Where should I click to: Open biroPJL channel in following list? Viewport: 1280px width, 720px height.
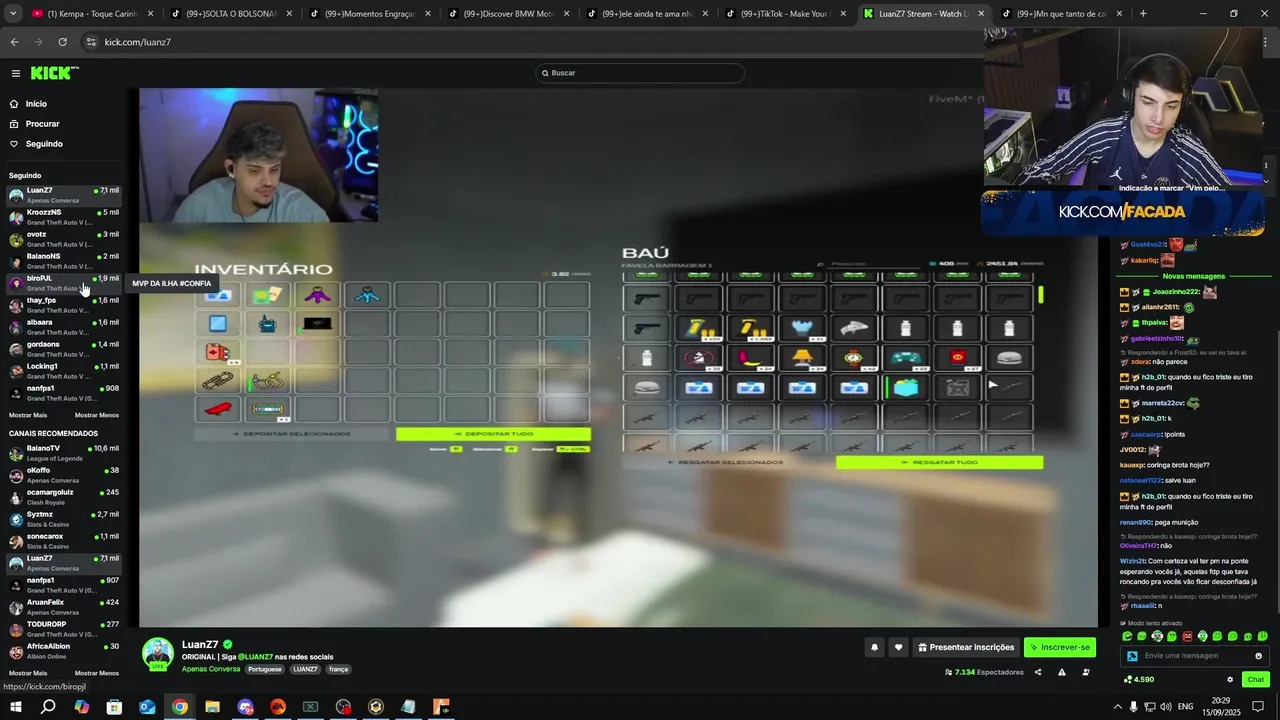[x=64, y=283]
